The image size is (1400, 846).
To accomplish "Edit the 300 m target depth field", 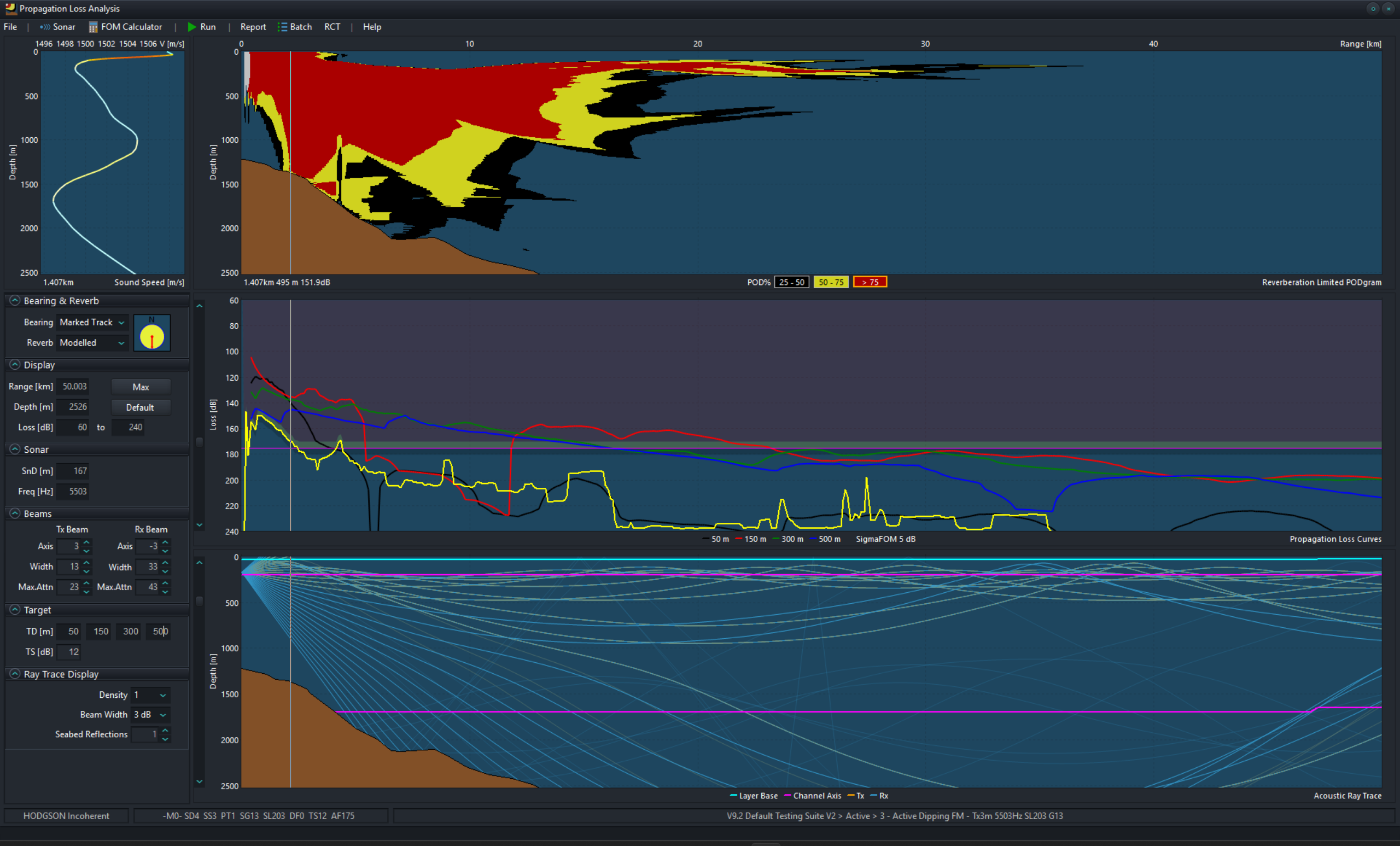I will pos(129,631).
